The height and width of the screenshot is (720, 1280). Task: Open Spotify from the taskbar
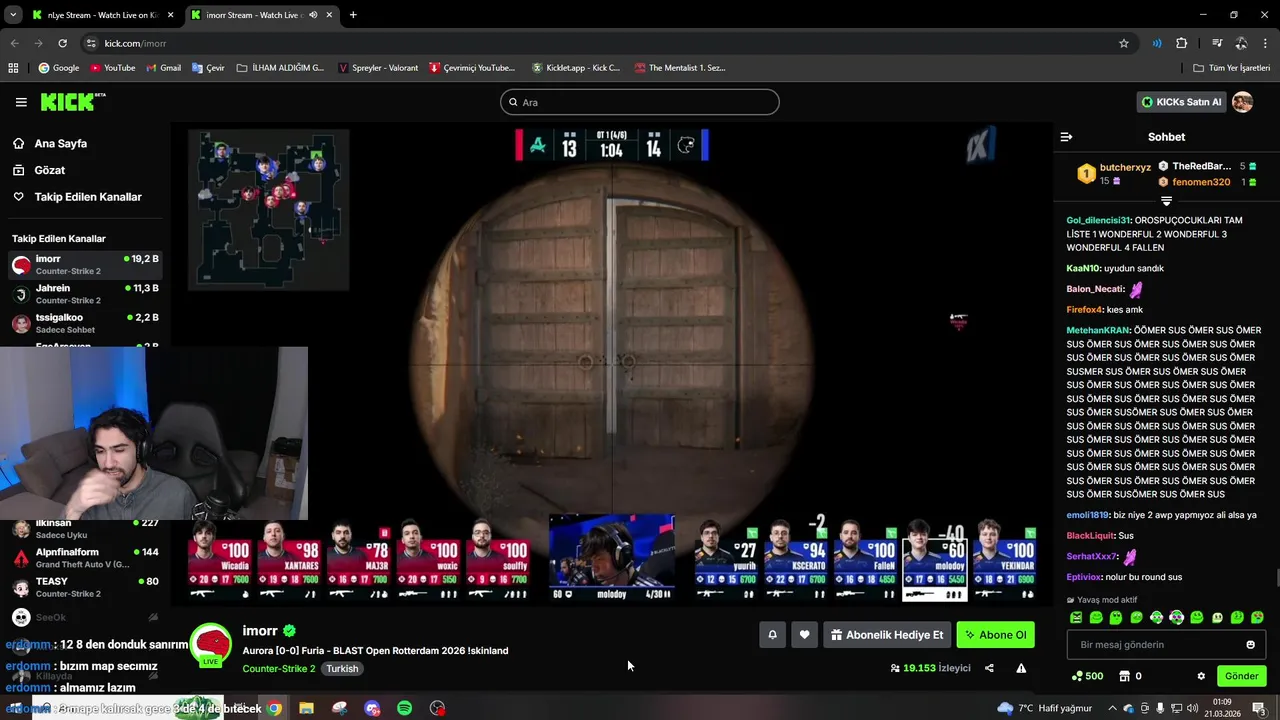tap(404, 708)
